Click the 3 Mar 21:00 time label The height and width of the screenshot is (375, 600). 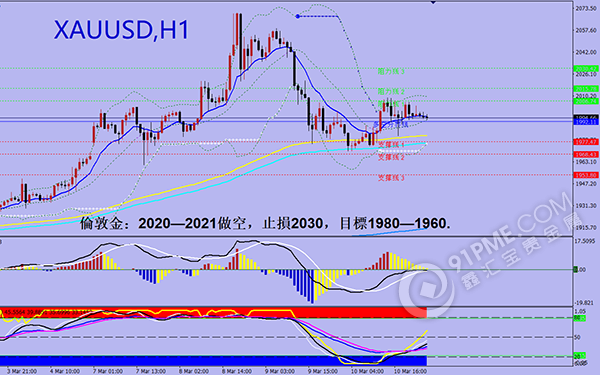pos(21,371)
